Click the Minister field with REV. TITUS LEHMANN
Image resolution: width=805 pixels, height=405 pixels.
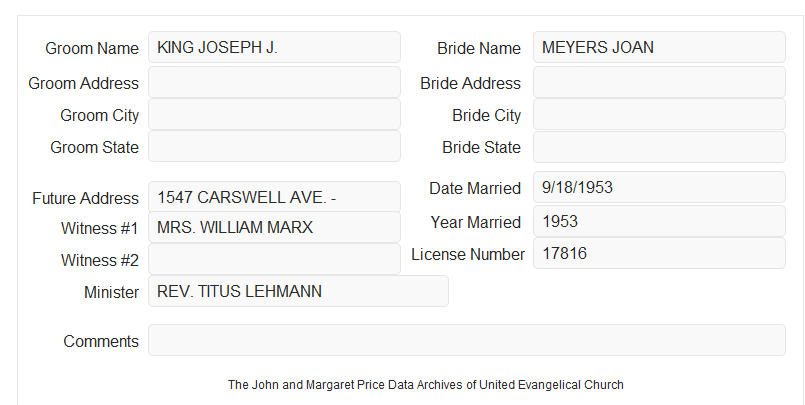coord(298,291)
